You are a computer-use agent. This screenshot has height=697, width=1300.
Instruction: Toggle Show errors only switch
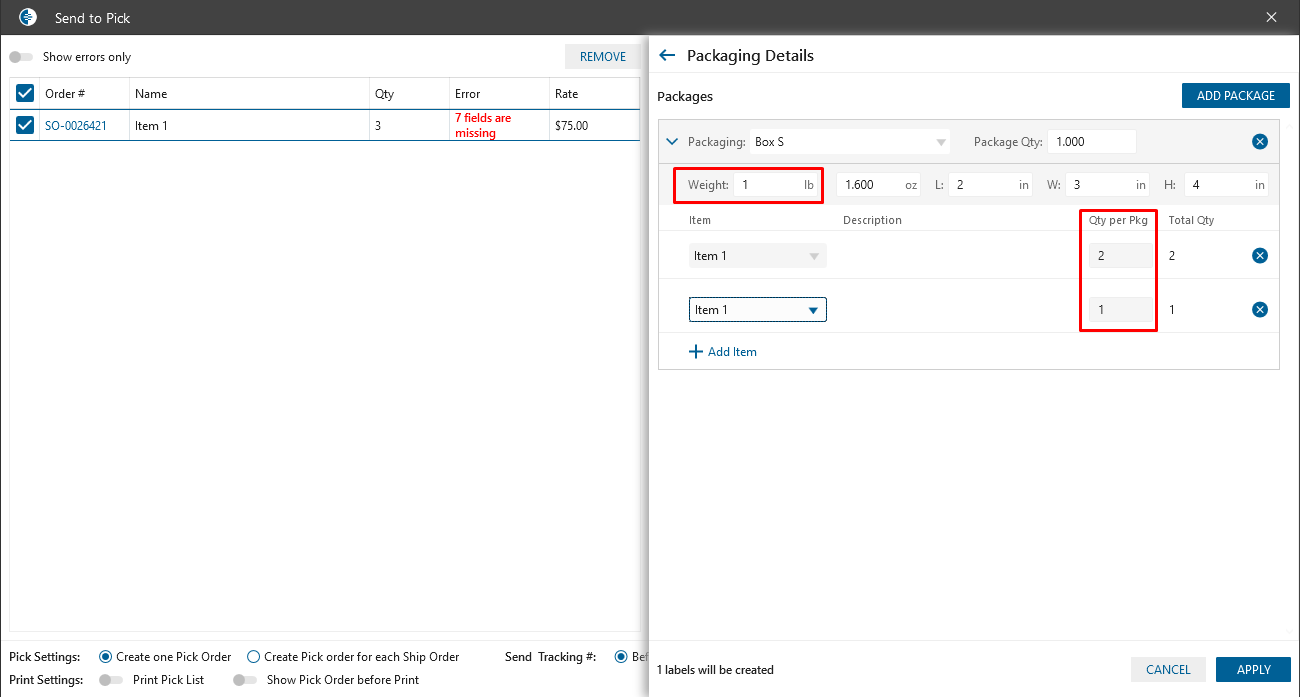21,57
